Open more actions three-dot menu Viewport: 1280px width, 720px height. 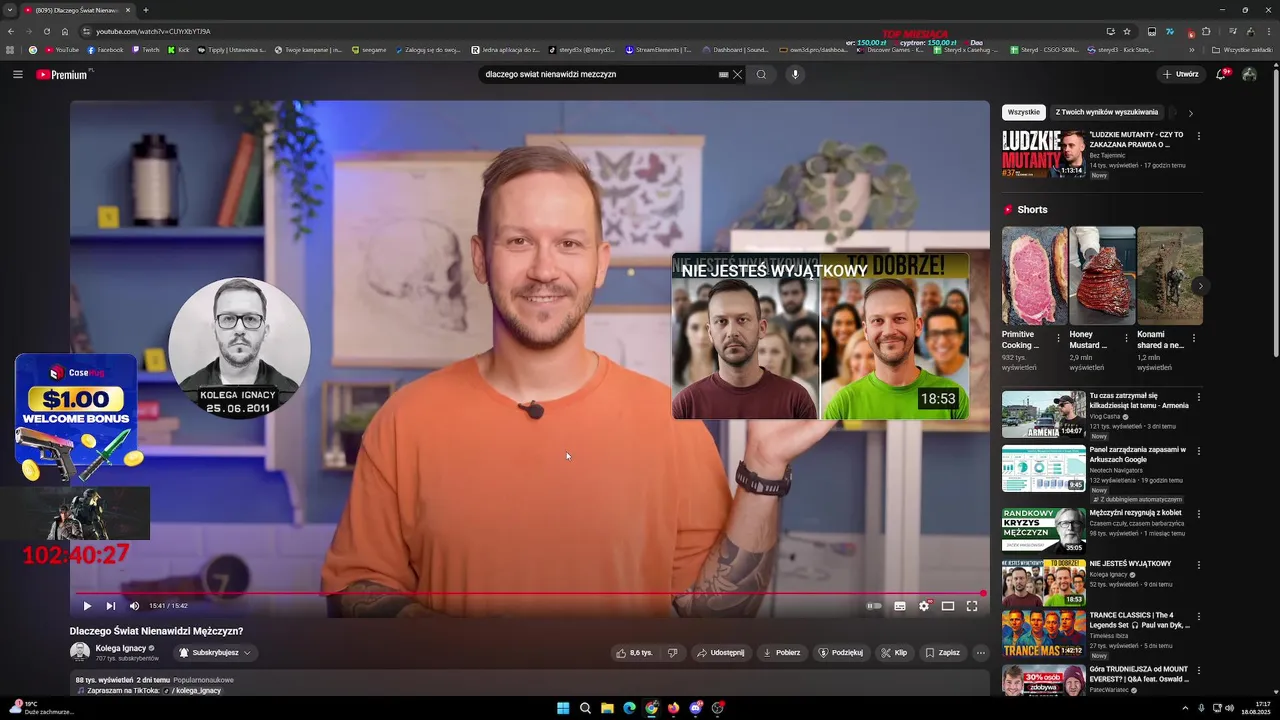(x=981, y=652)
